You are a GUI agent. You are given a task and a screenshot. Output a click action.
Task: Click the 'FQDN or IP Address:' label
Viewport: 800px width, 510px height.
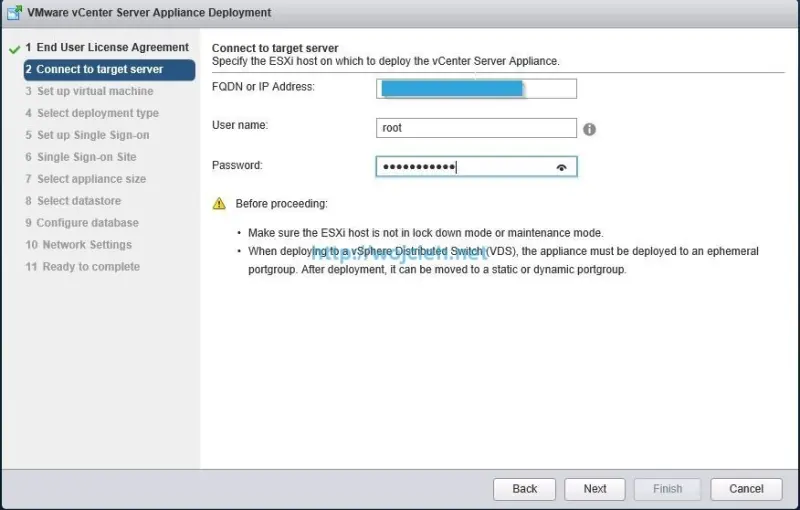[x=263, y=87]
